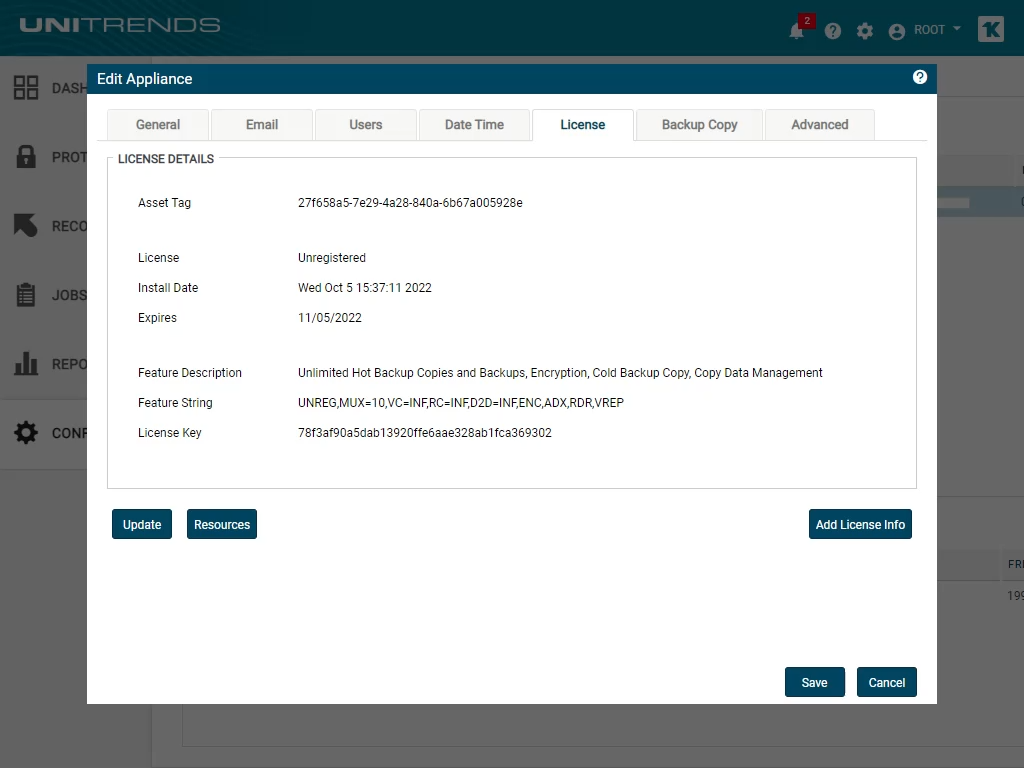Viewport: 1024px width, 768px height.
Task: Click the Add License Info button
Action: pyautogui.click(x=860, y=524)
